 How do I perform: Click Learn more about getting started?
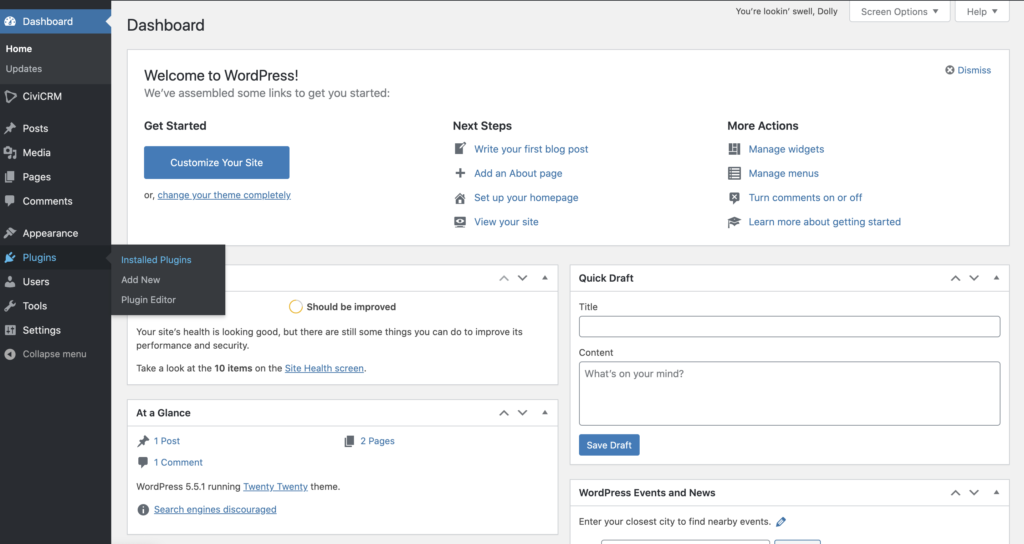(824, 222)
